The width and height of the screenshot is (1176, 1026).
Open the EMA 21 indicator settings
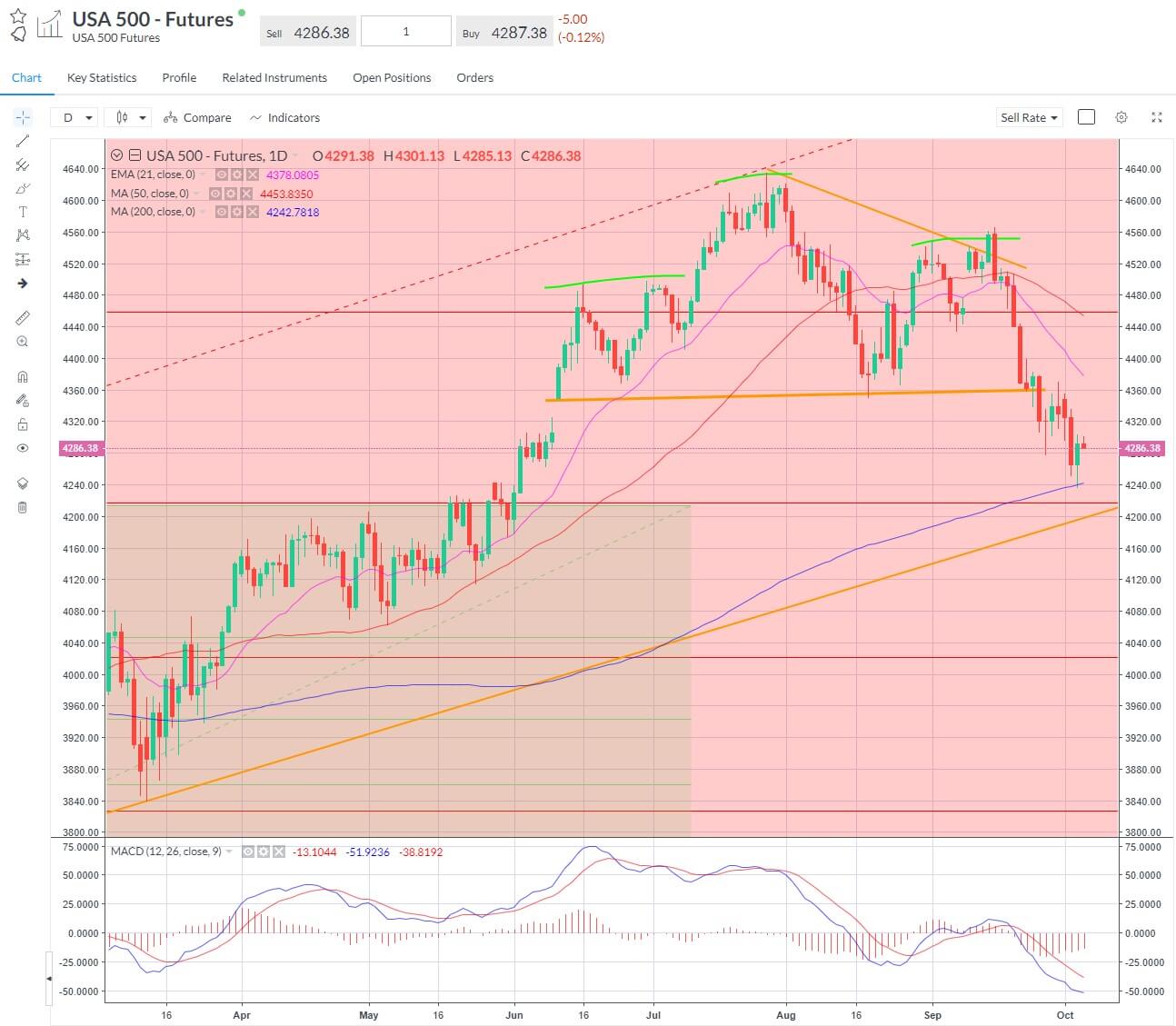[237, 174]
